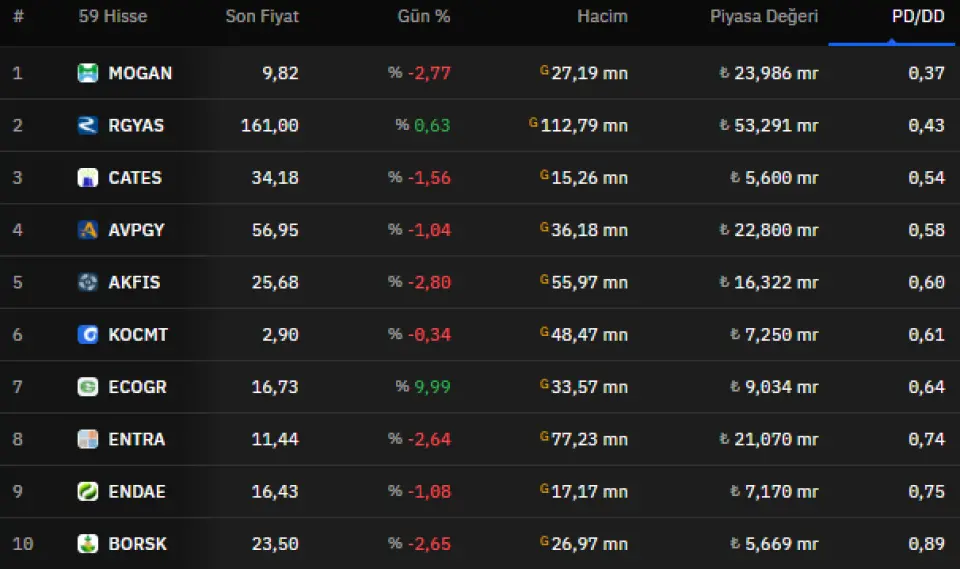Image resolution: width=960 pixels, height=569 pixels.
Task: Click the KOCMT company logo icon
Action: [x=88, y=335]
